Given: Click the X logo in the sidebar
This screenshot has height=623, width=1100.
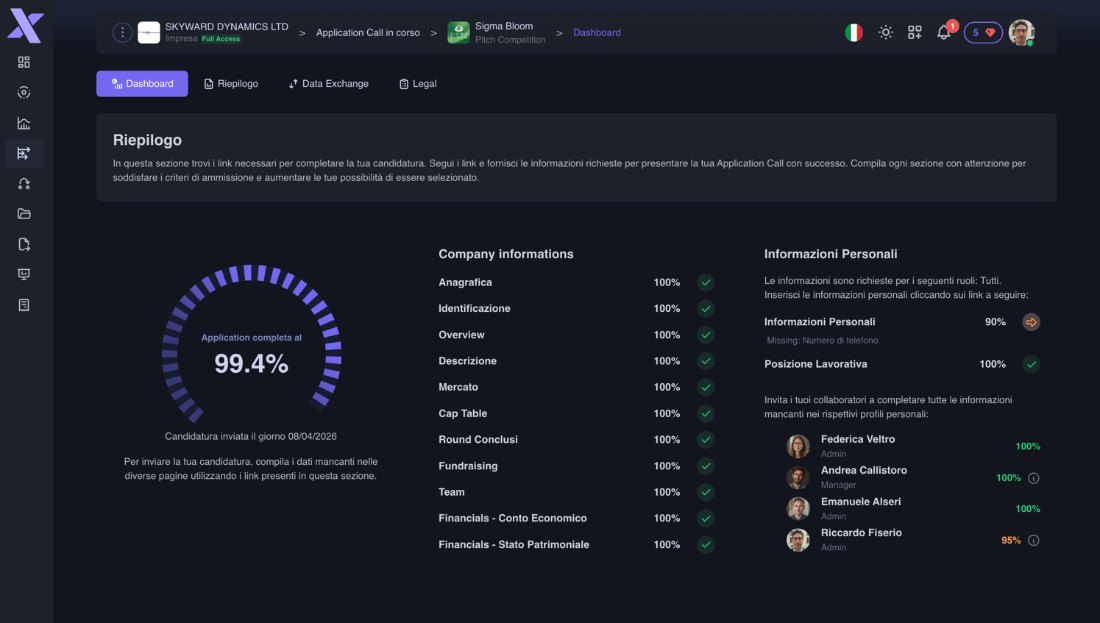Looking at the screenshot, I should click(26, 27).
